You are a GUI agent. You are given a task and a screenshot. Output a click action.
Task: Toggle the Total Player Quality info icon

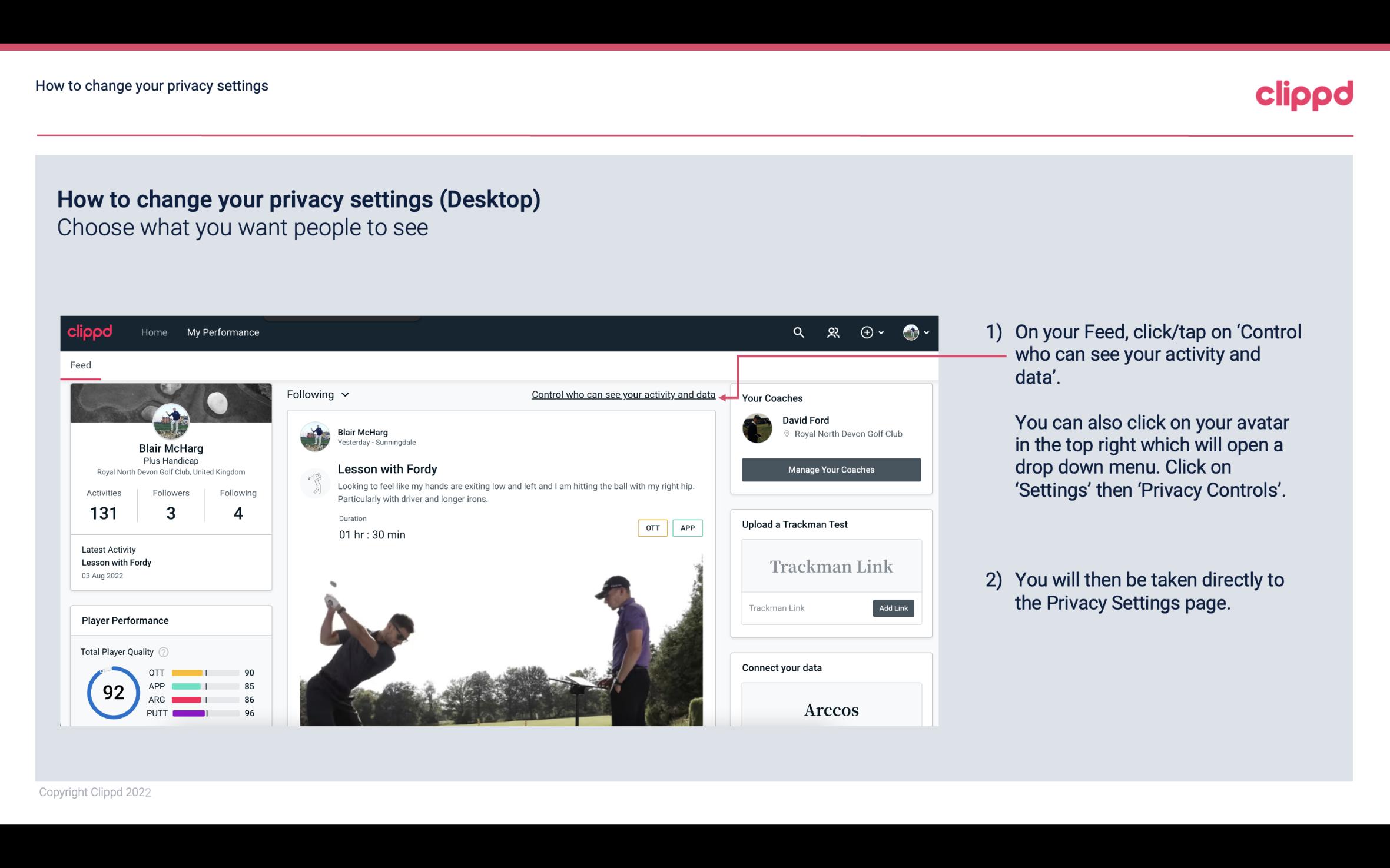(x=162, y=651)
